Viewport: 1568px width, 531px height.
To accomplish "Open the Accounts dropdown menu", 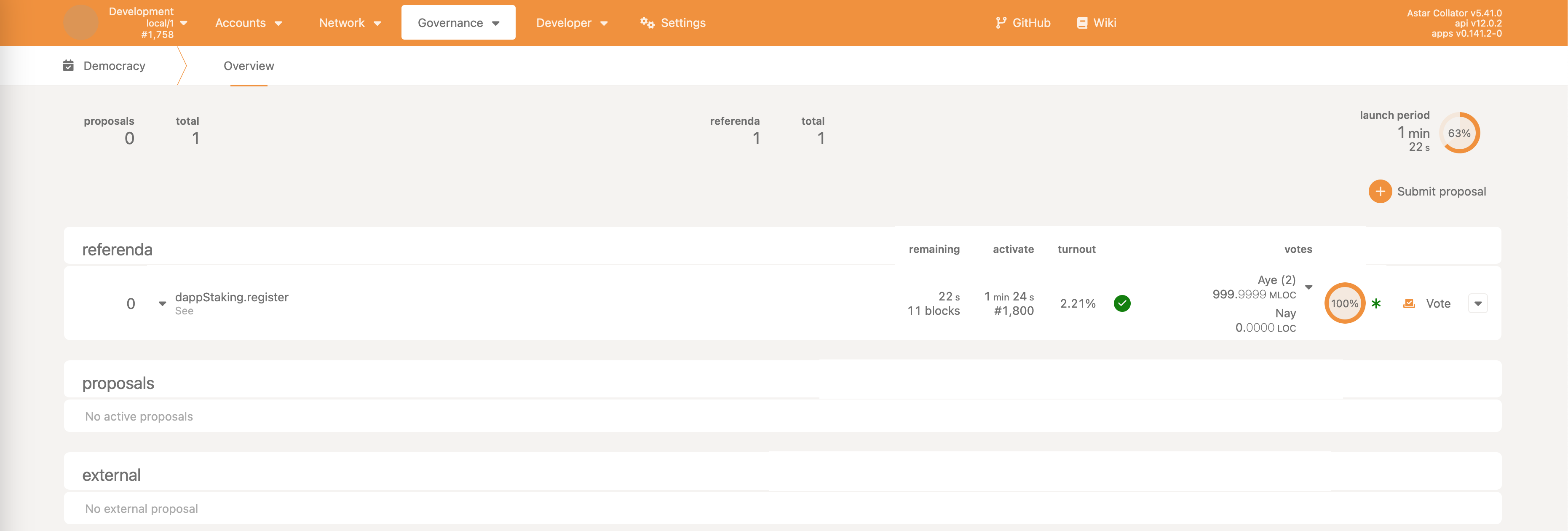I will tap(249, 22).
